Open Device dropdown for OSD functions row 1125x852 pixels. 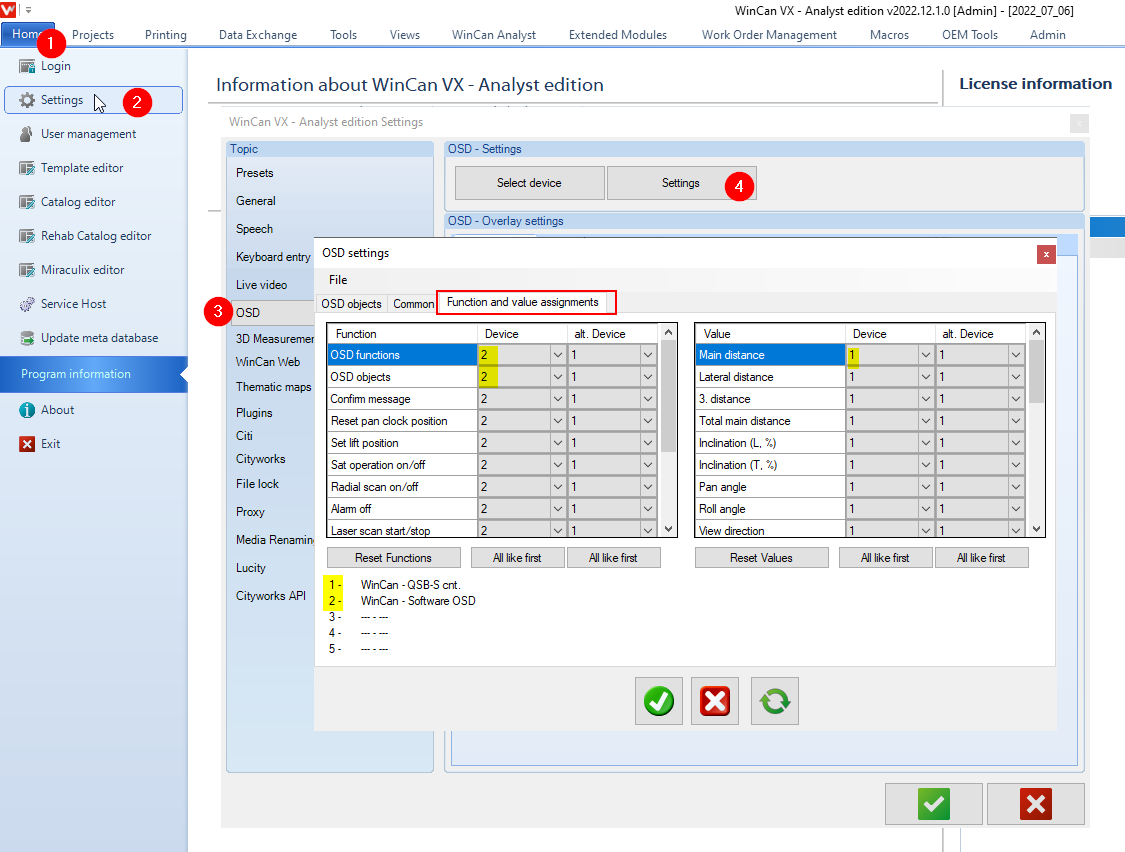point(557,353)
